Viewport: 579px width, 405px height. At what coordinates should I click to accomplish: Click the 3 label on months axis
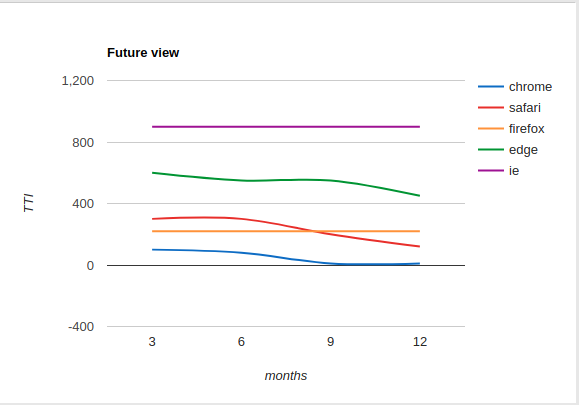tap(152, 342)
